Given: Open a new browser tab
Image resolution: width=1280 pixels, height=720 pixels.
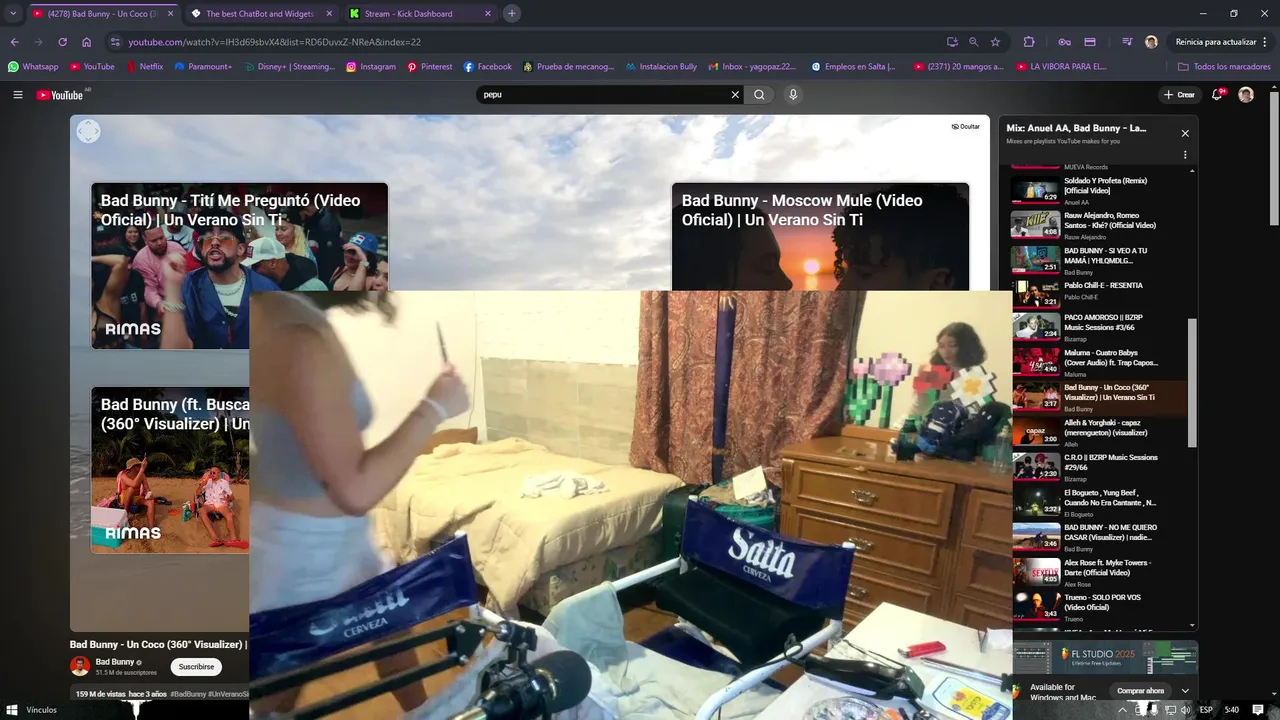Looking at the screenshot, I should pyautogui.click(x=511, y=13).
